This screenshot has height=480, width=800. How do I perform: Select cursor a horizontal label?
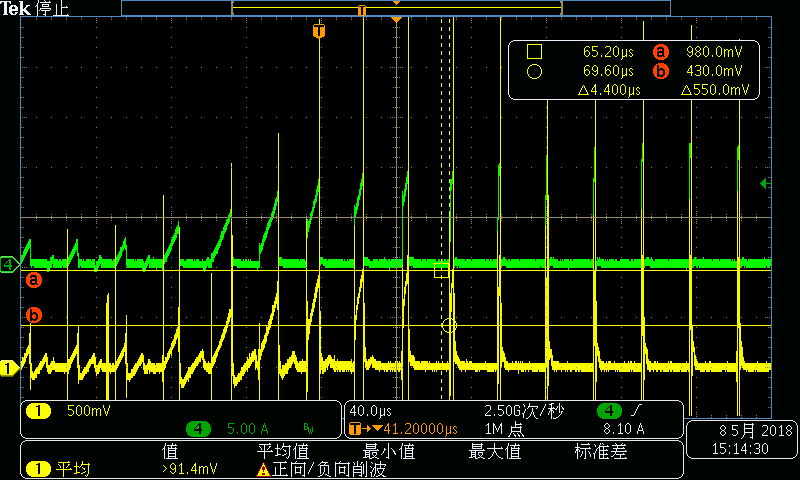click(x=34, y=280)
